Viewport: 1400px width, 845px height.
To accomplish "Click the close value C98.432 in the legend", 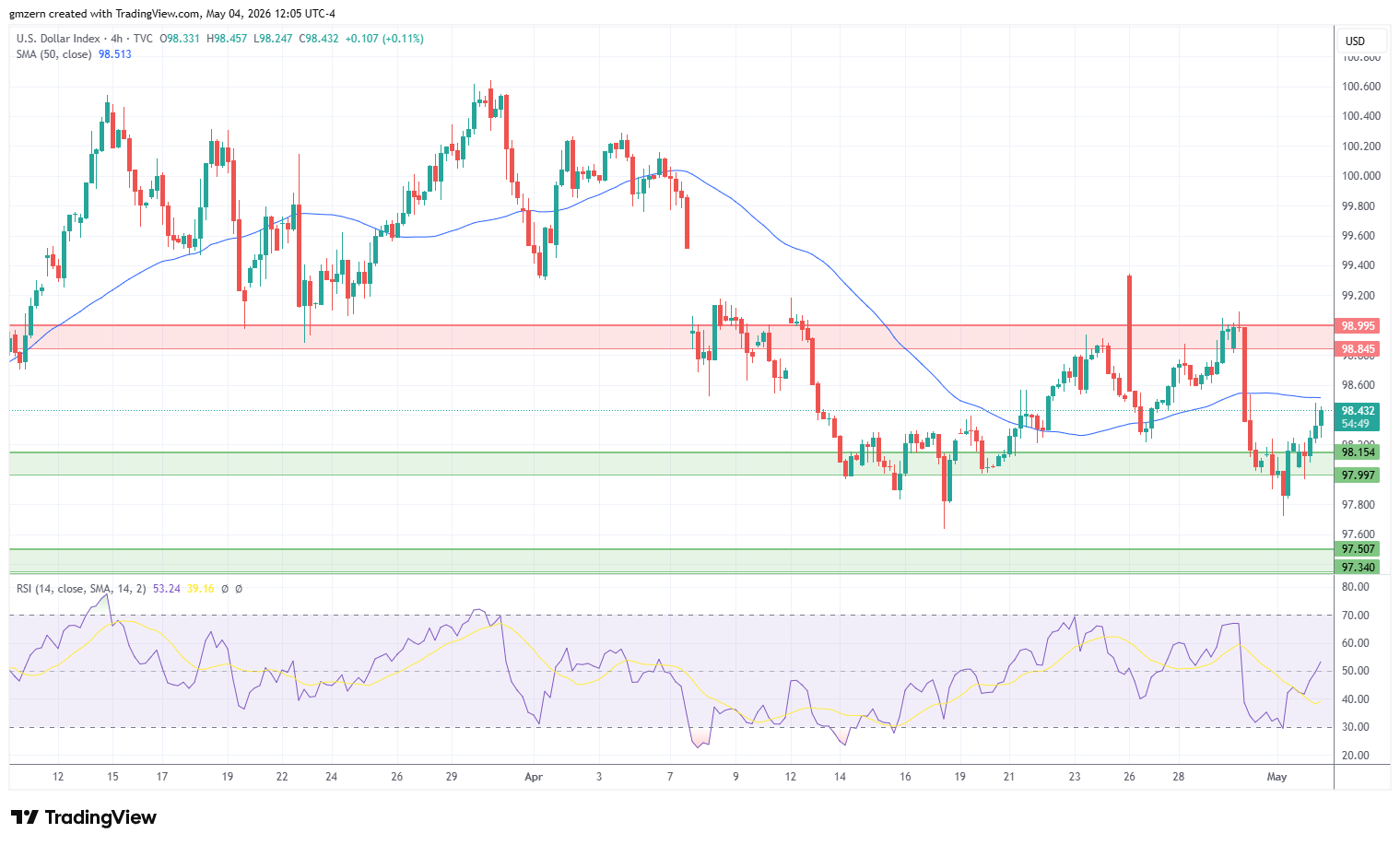I will pyautogui.click(x=319, y=39).
